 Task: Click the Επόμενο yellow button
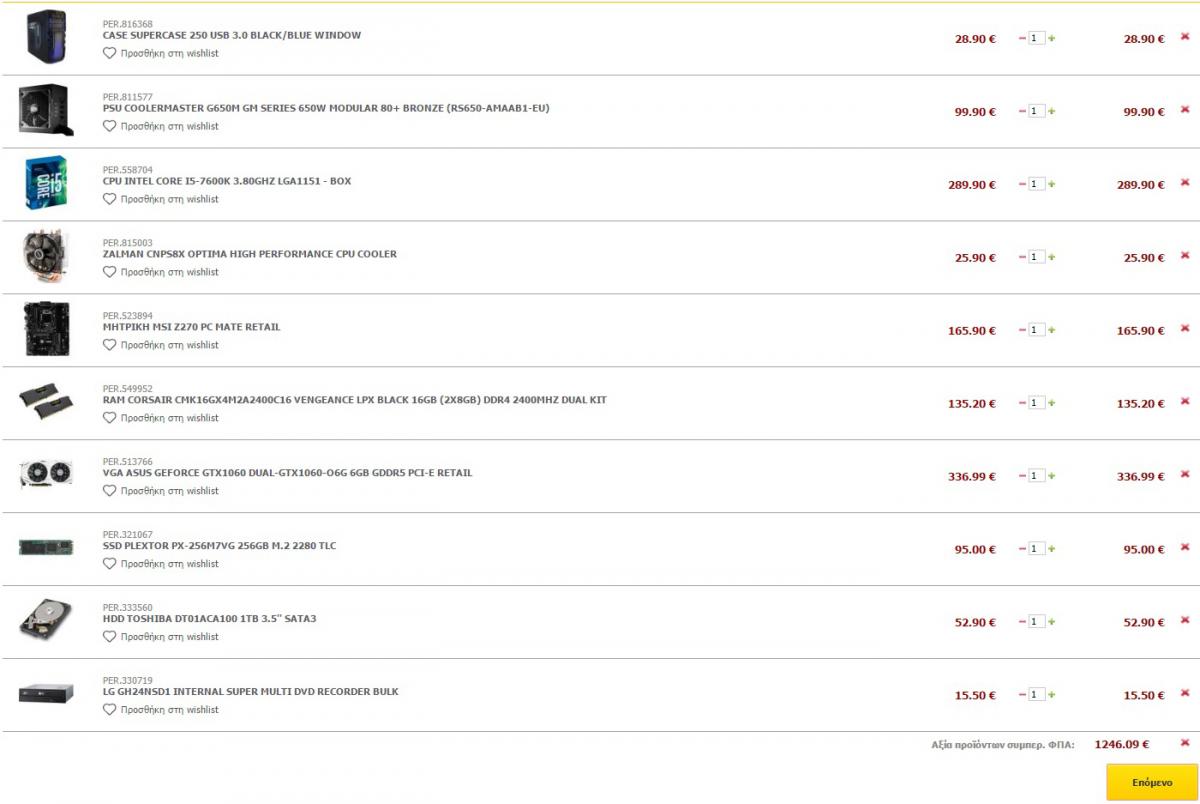click(1152, 782)
